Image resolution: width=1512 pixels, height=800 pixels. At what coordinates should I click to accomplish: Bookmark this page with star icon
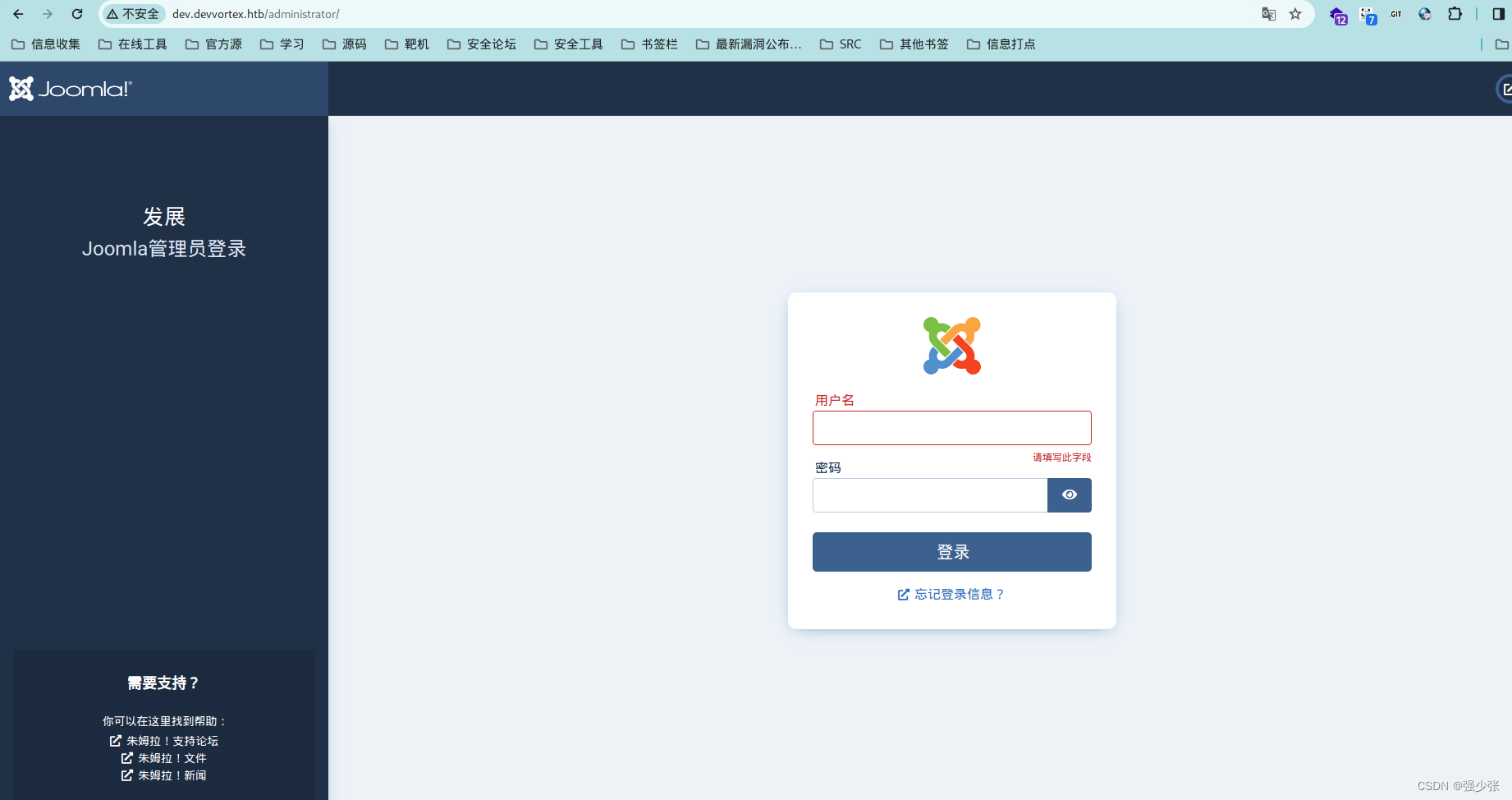(1295, 14)
